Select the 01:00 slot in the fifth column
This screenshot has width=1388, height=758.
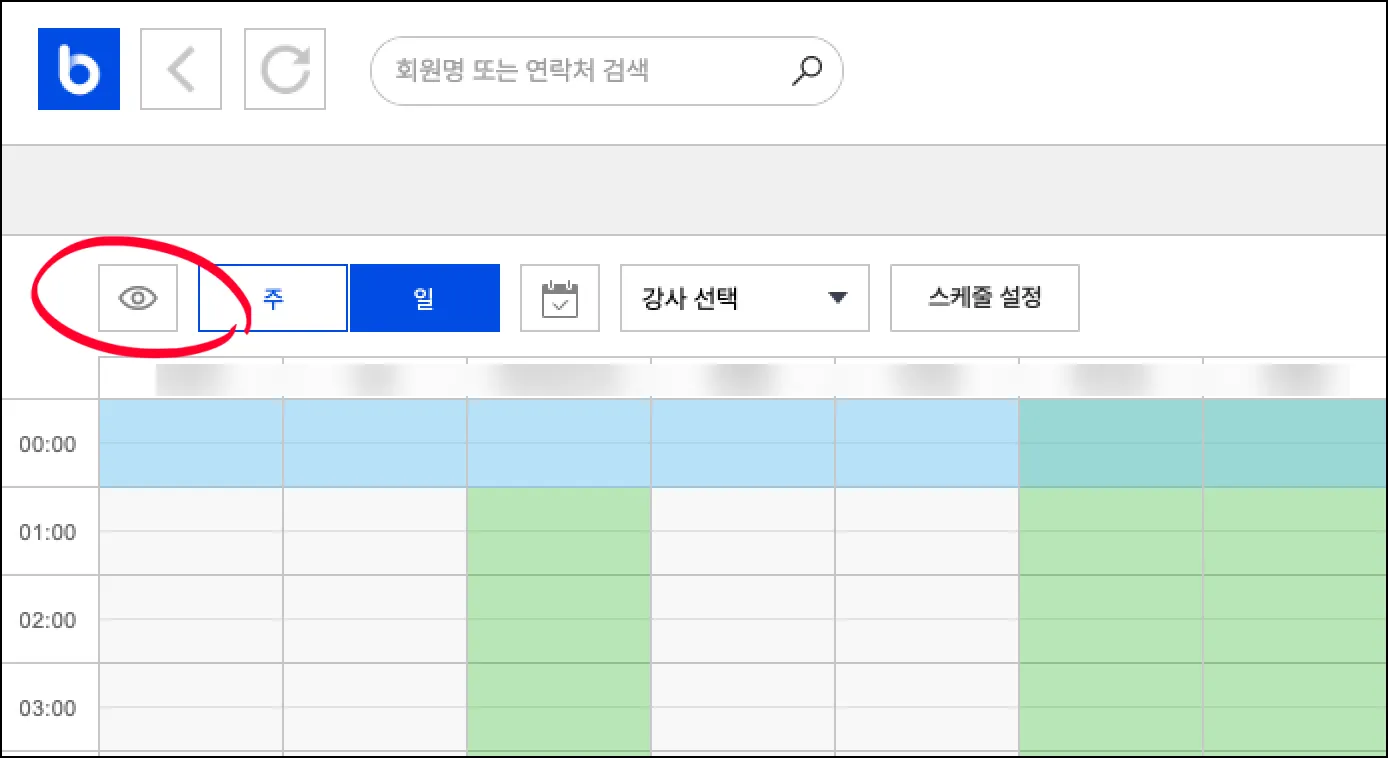[927, 531]
